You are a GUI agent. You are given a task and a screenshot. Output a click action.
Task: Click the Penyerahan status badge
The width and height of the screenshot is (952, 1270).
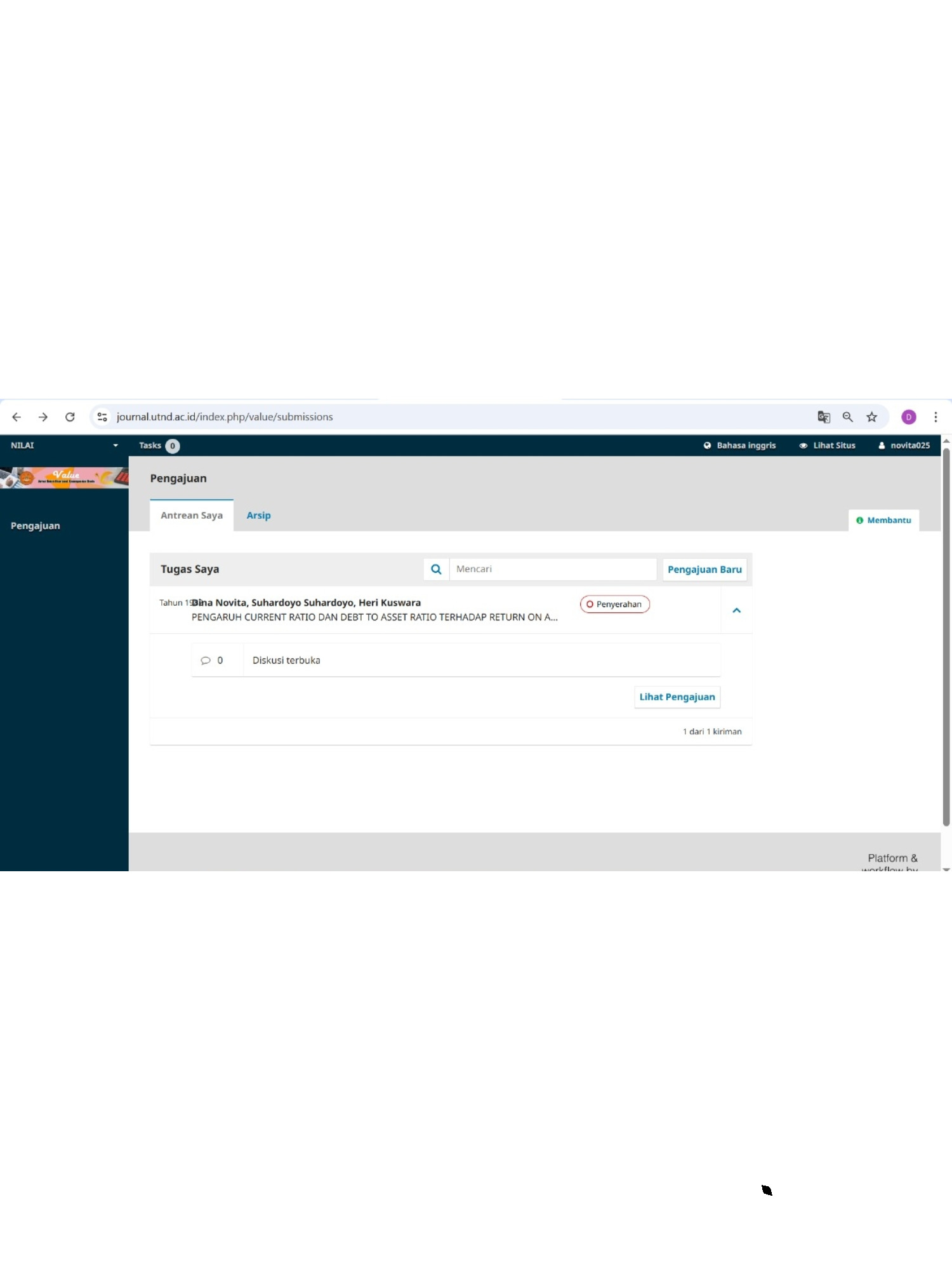point(614,605)
